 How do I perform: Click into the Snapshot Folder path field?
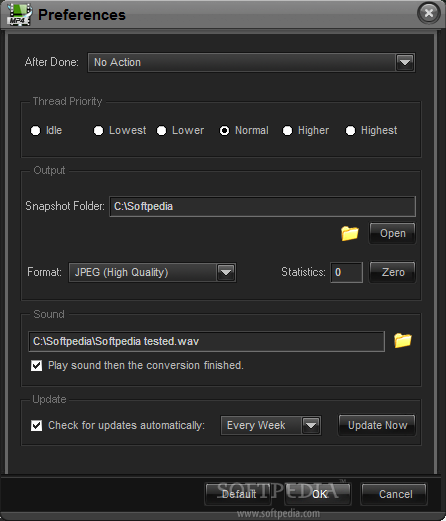coord(263,206)
